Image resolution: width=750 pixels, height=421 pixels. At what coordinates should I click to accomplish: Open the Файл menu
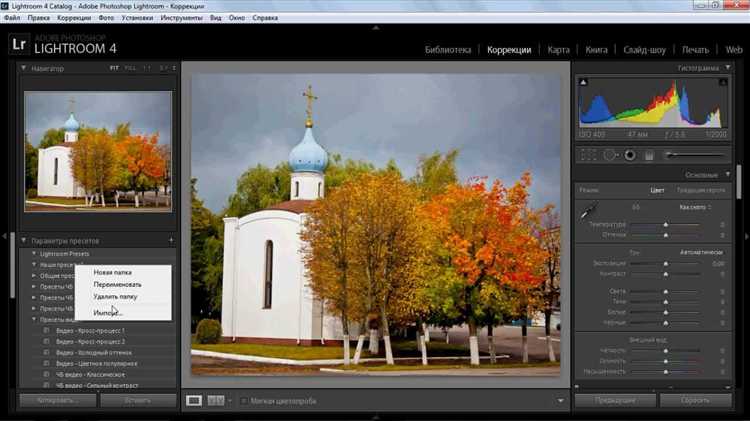pyautogui.click(x=12, y=18)
